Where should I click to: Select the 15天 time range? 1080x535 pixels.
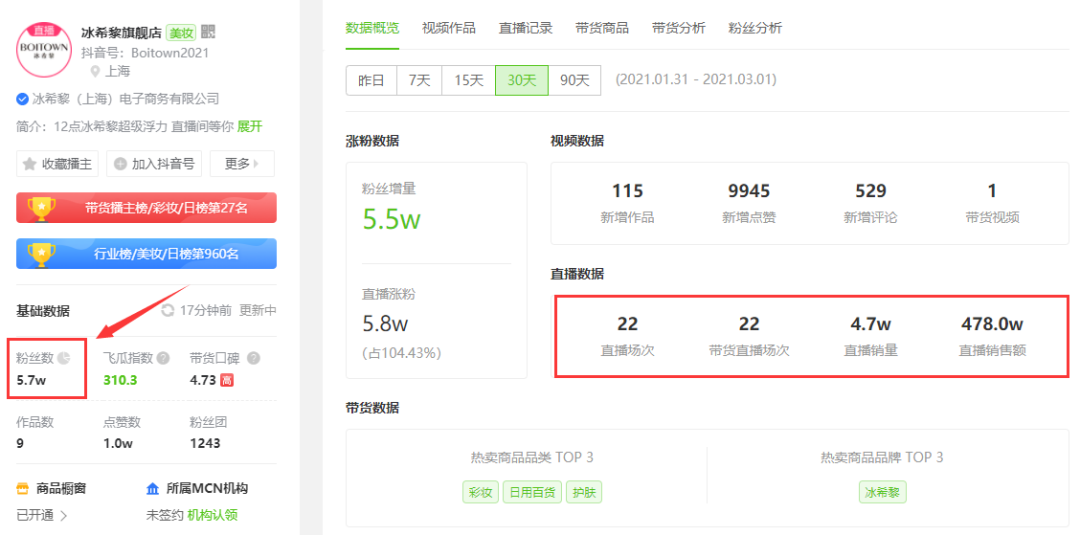pyautogui.click(x=469, y=80)
